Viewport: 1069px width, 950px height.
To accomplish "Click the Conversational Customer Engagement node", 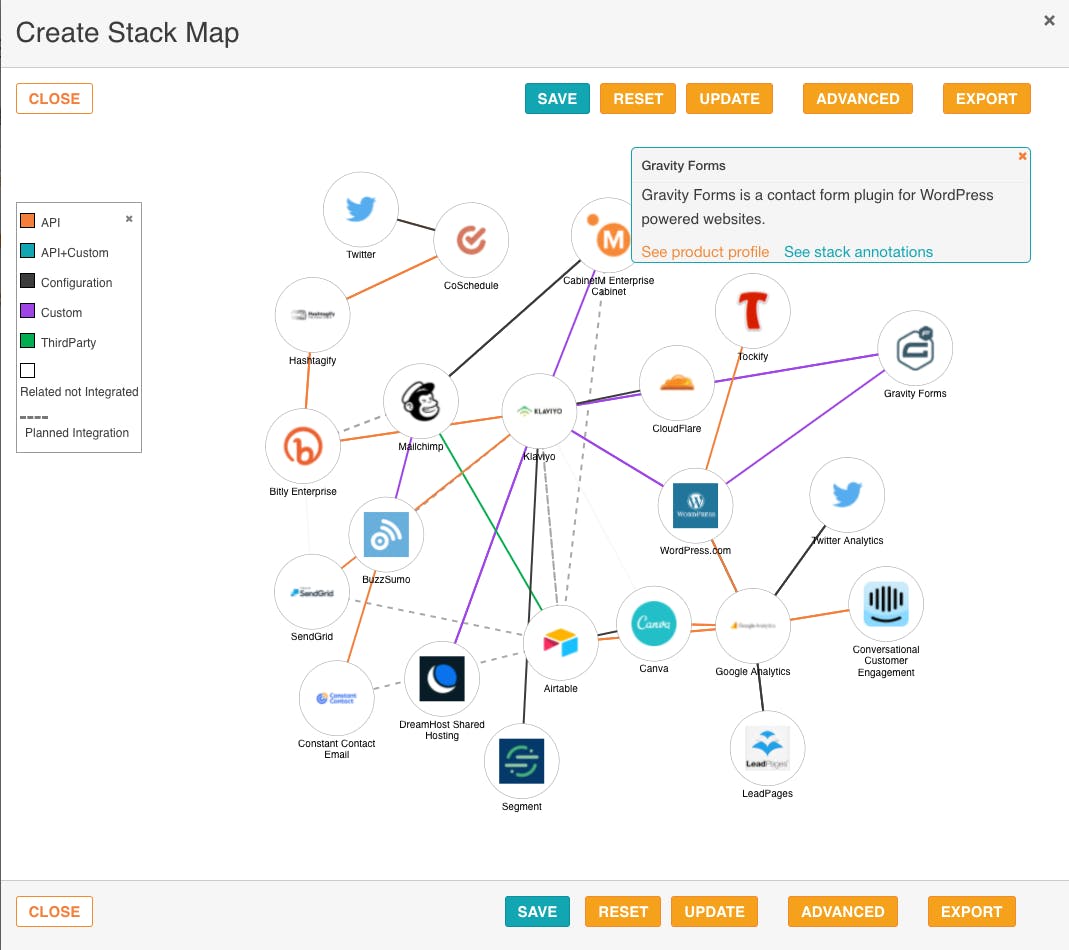I will [x=886, y=604].
